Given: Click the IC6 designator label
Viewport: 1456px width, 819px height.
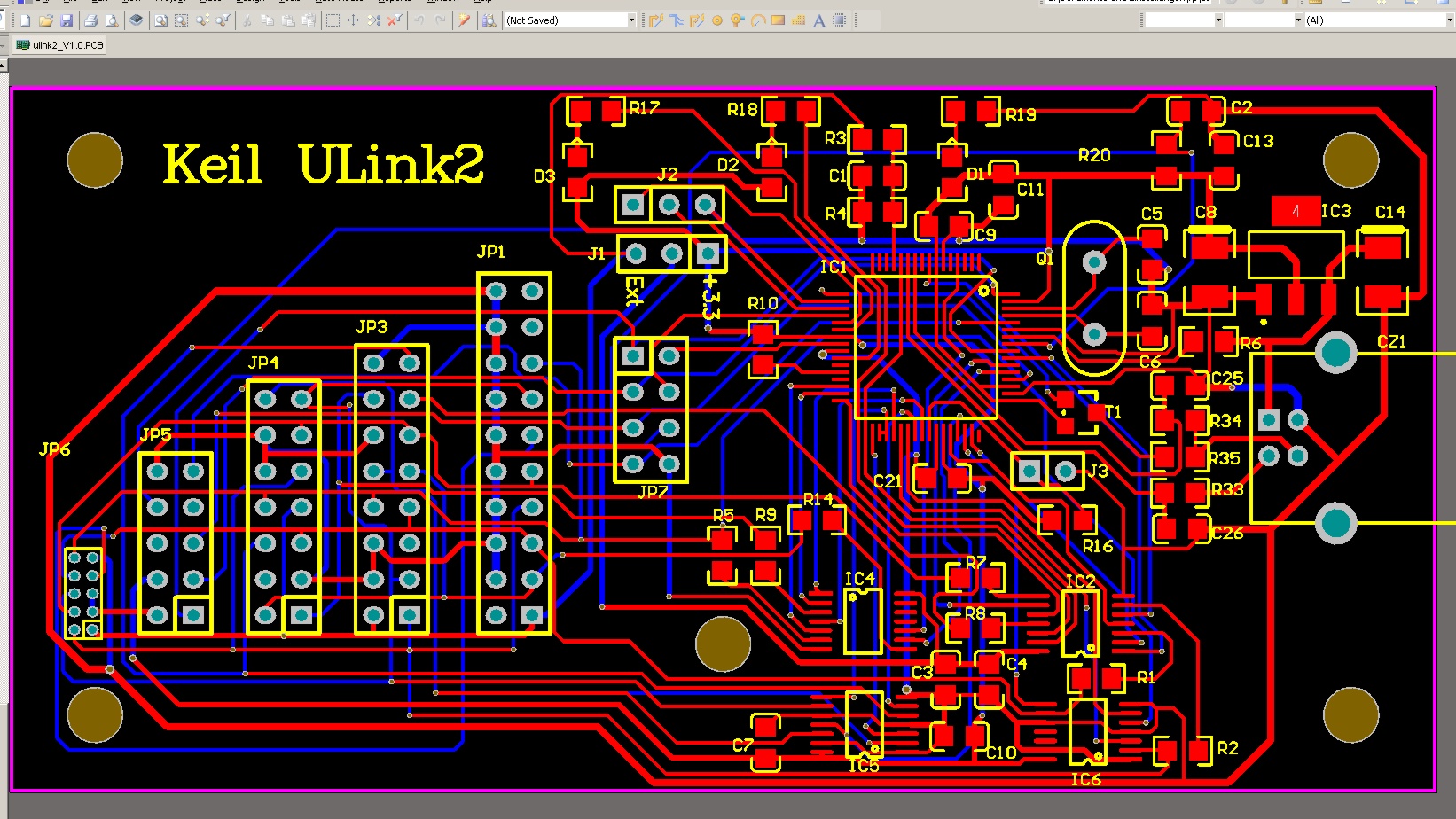Looking at the screenshot, I should (1085, 779).
